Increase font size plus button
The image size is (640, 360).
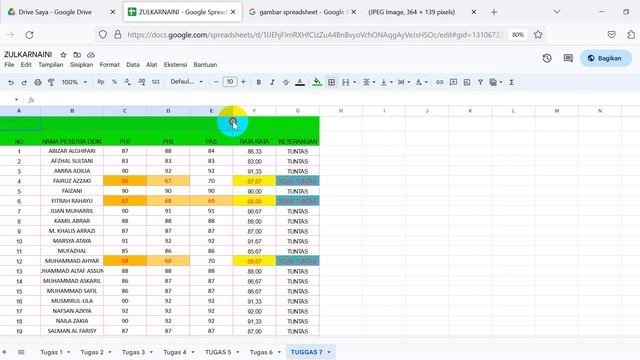coord(243,82)
